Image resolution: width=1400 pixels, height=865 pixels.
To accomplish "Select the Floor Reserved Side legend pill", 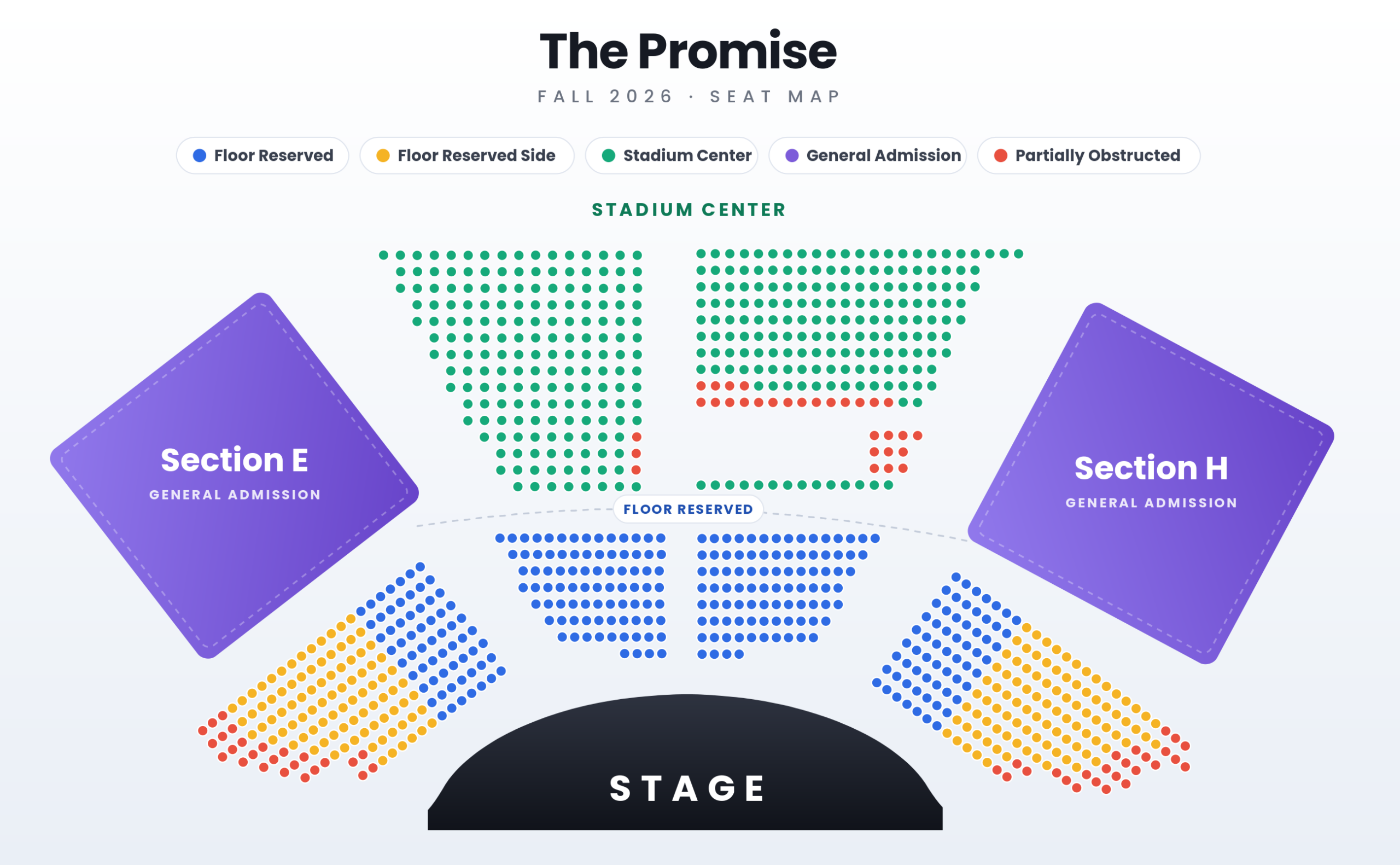I will tap(467, 155).
